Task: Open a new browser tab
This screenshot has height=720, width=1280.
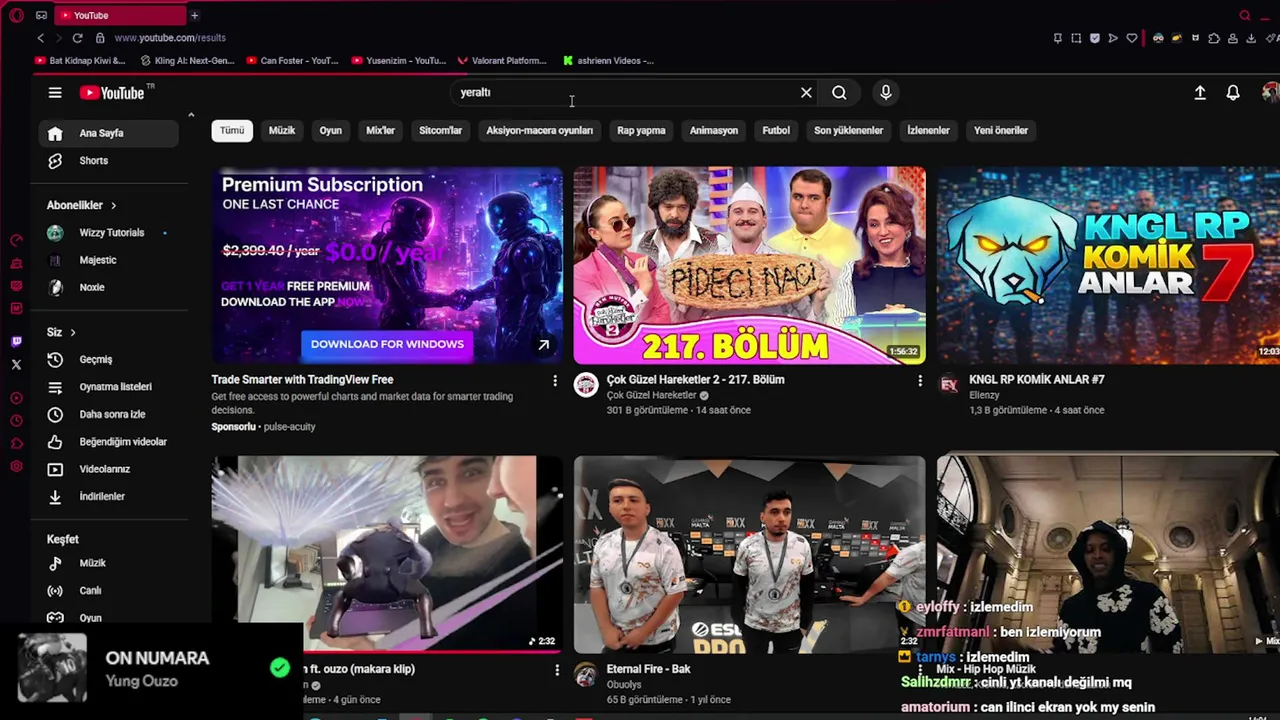Action: (x=194, y=15)
